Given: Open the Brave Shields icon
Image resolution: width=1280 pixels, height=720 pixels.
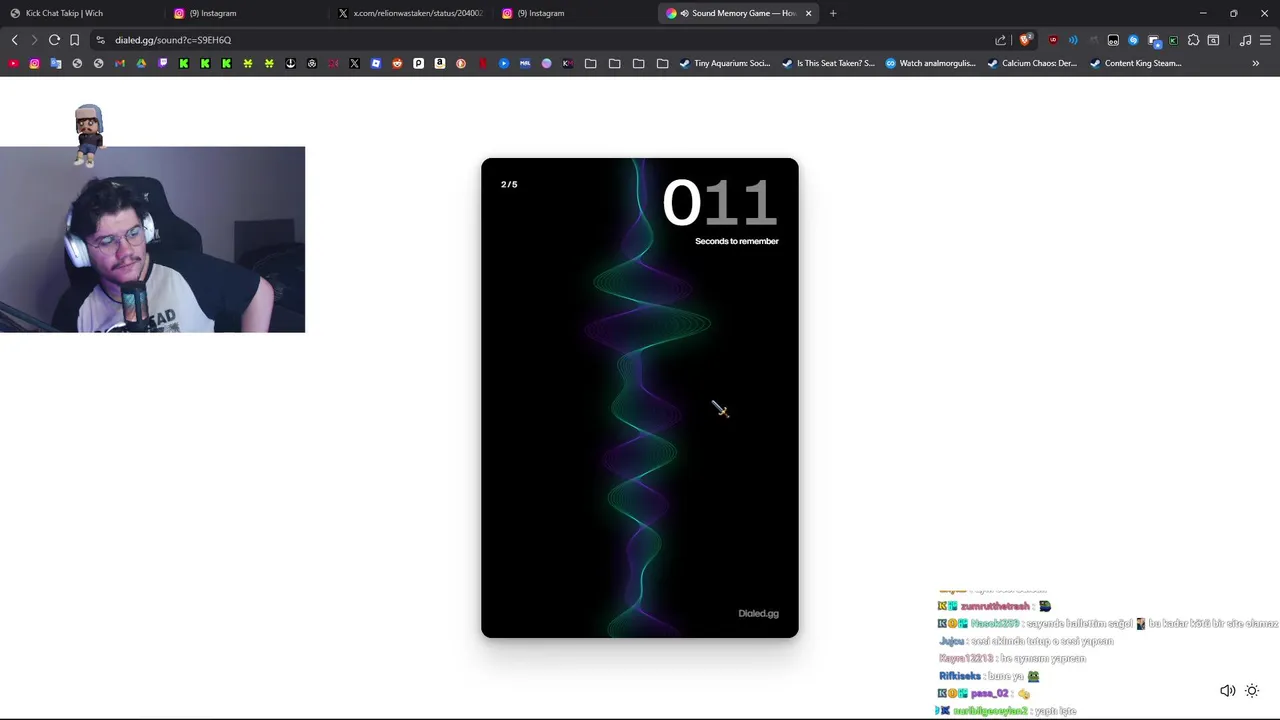Looking at the screenshot, I should (1025, 40).
